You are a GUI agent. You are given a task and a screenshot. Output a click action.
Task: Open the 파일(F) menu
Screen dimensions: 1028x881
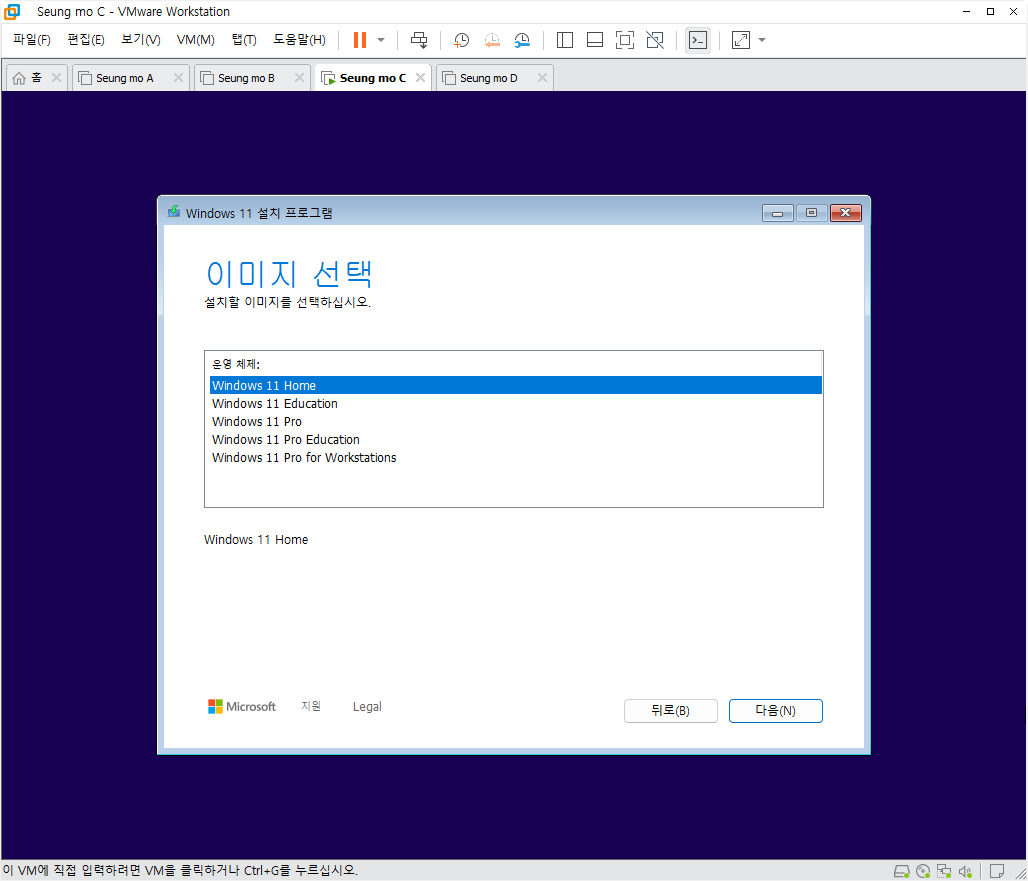point(31,40)
